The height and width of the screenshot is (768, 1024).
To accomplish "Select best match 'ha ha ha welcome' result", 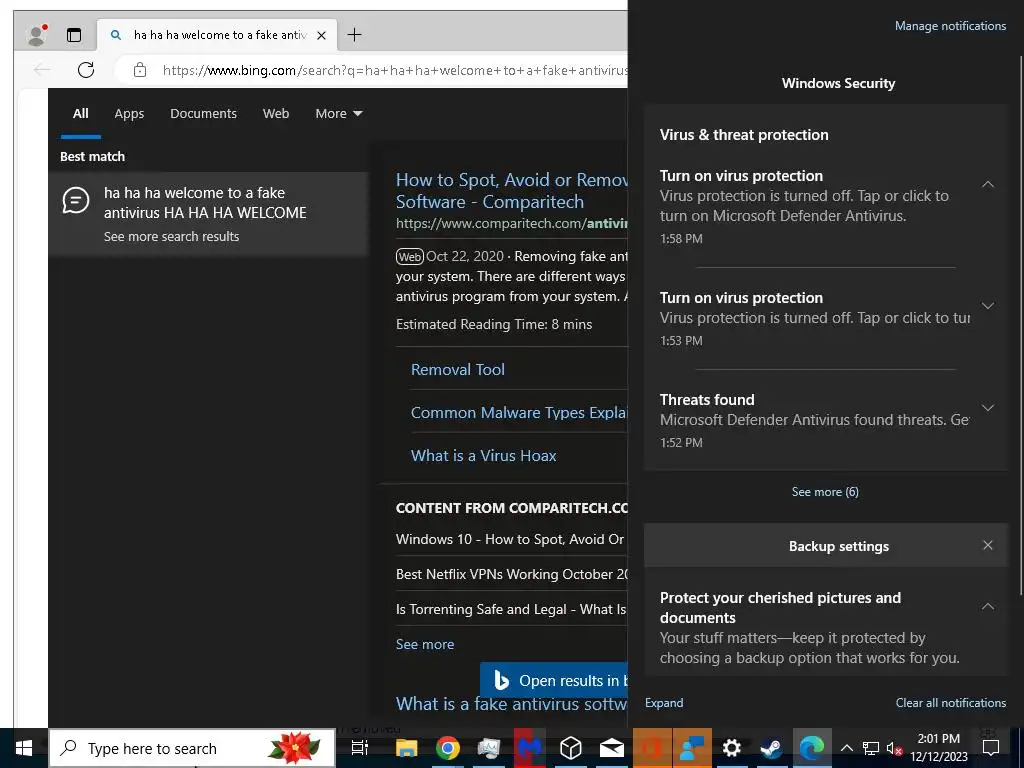I will click(x=208, y=214).
